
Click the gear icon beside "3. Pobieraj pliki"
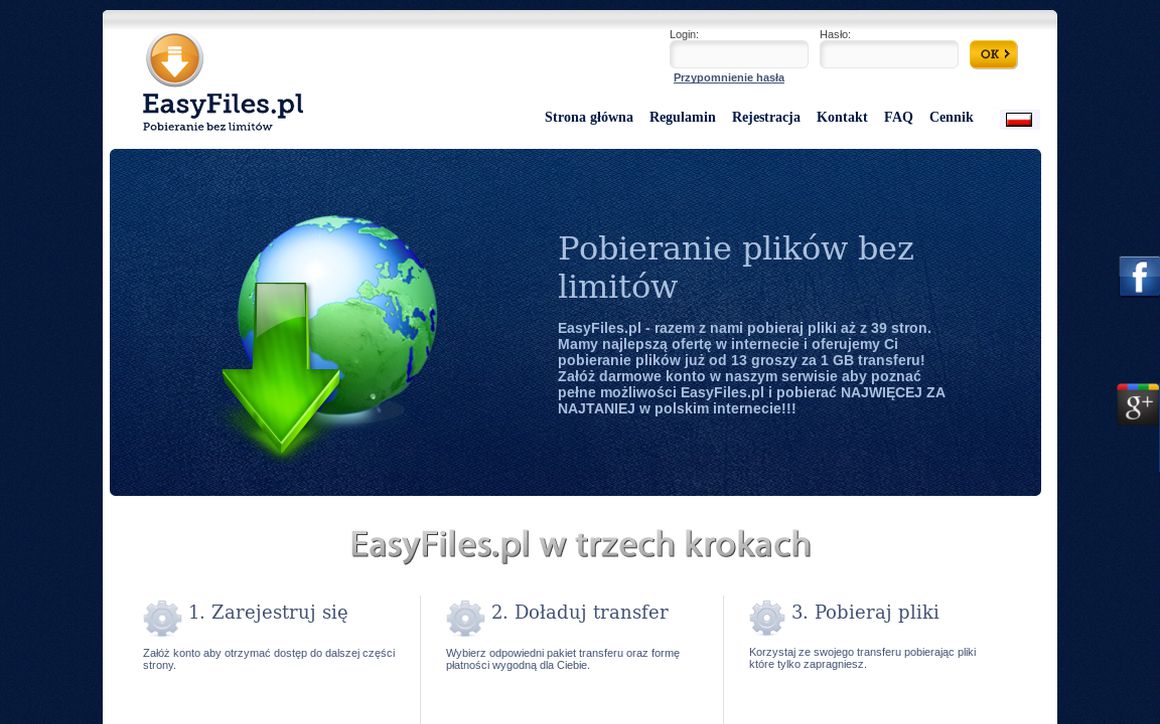click(766, 617)
